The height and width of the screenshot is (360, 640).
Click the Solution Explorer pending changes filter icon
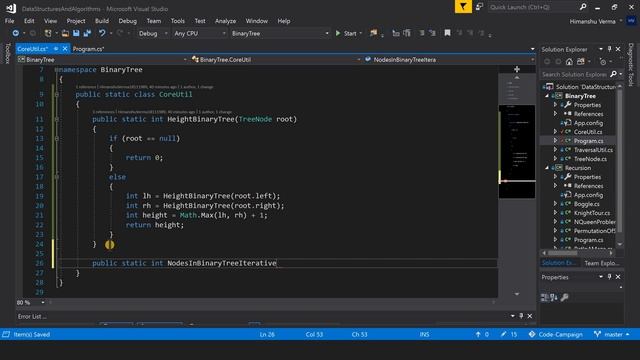click(602, 62)
